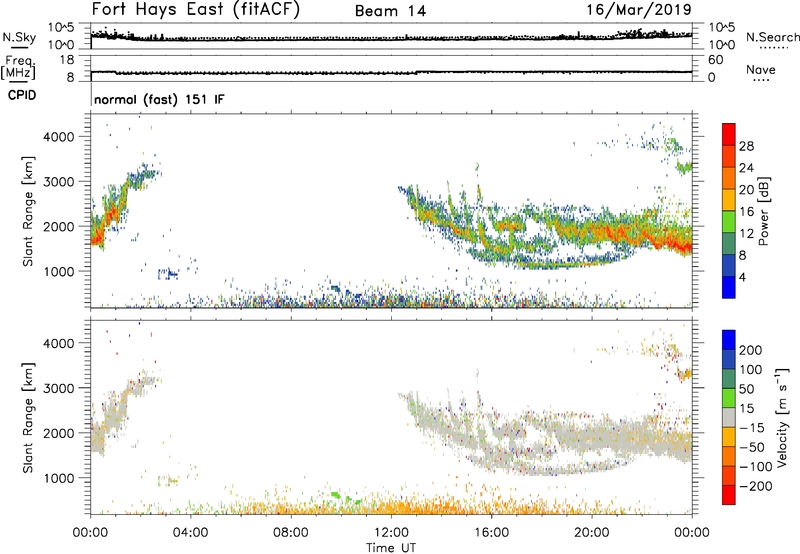Image resolution: width=800 pixels, height=554 pixels.
Task: Click the '20:00' time axis tick label
Action: [x=591, y=533]
